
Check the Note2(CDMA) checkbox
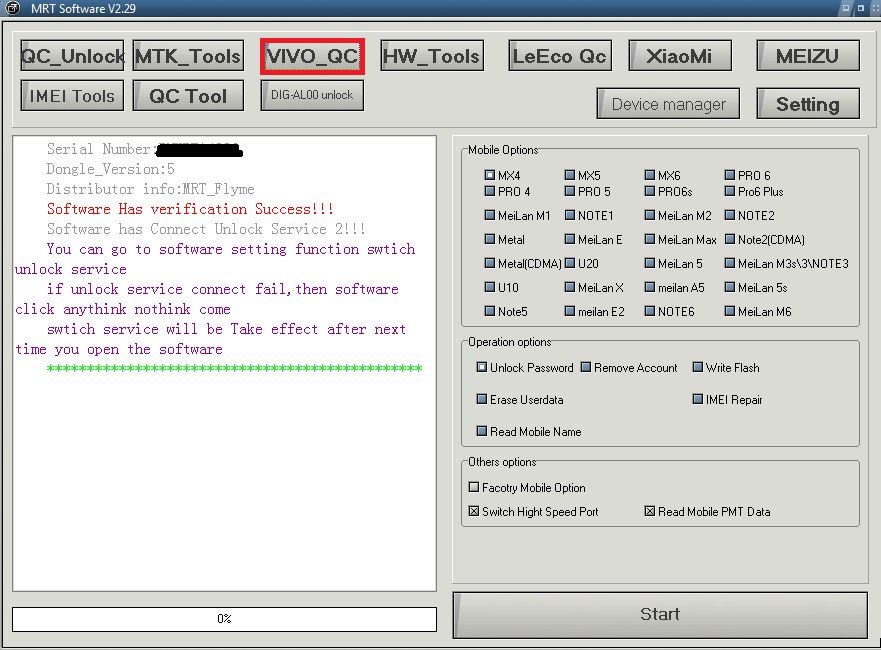pos(730,239)
